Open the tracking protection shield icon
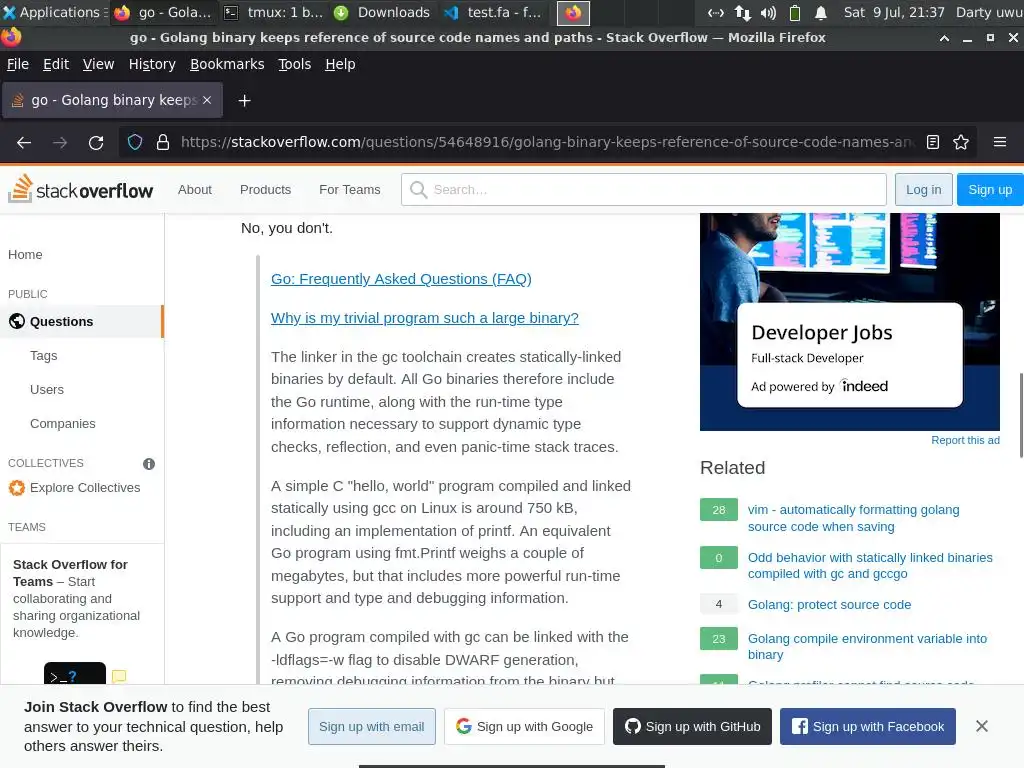The width and height of the screenshot is (1024, 768). tap(135, 142)
